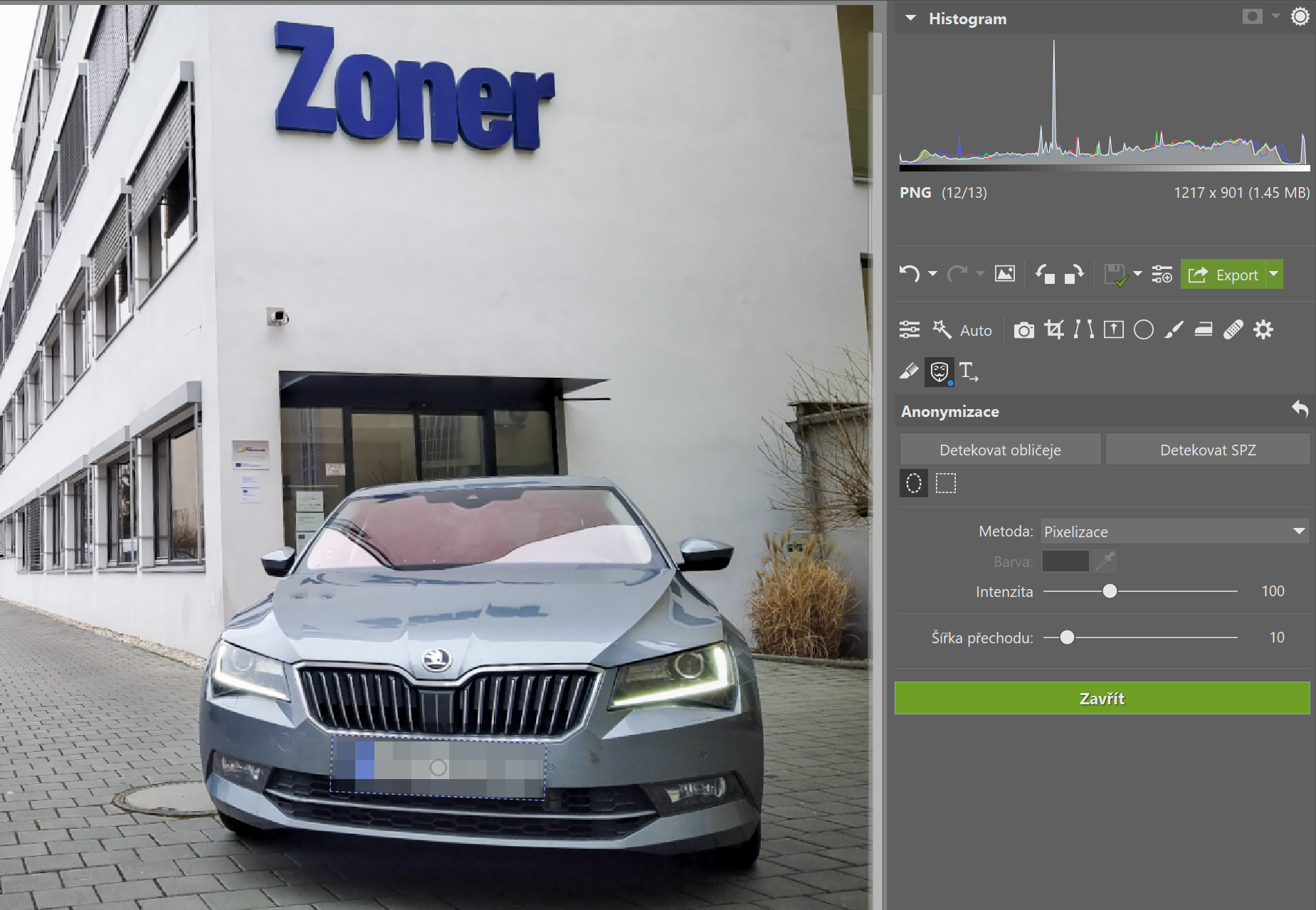Open the exposure adjustments sliders tool
The image size is (1316, 910).
[910, 329]
